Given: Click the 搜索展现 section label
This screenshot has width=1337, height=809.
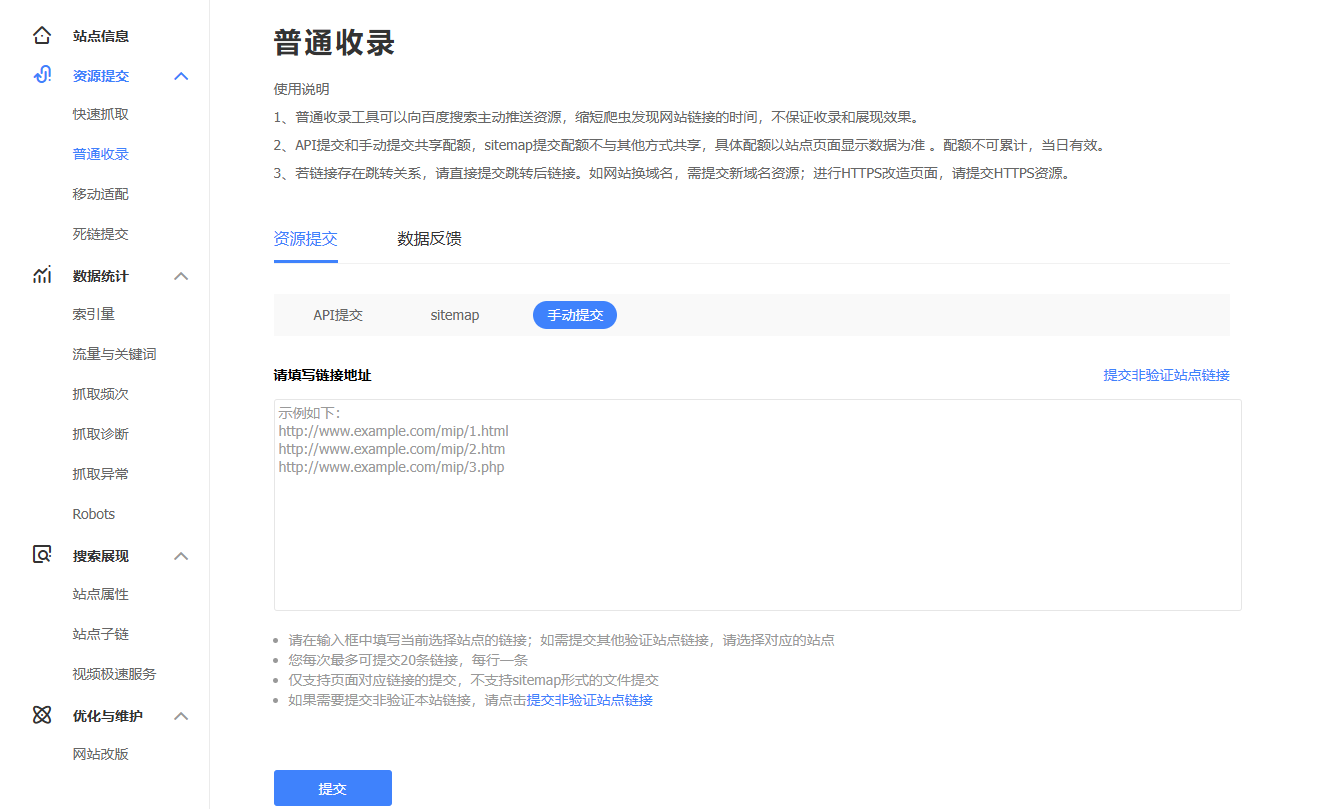Looking at the screenshot, I should (101, 556).
